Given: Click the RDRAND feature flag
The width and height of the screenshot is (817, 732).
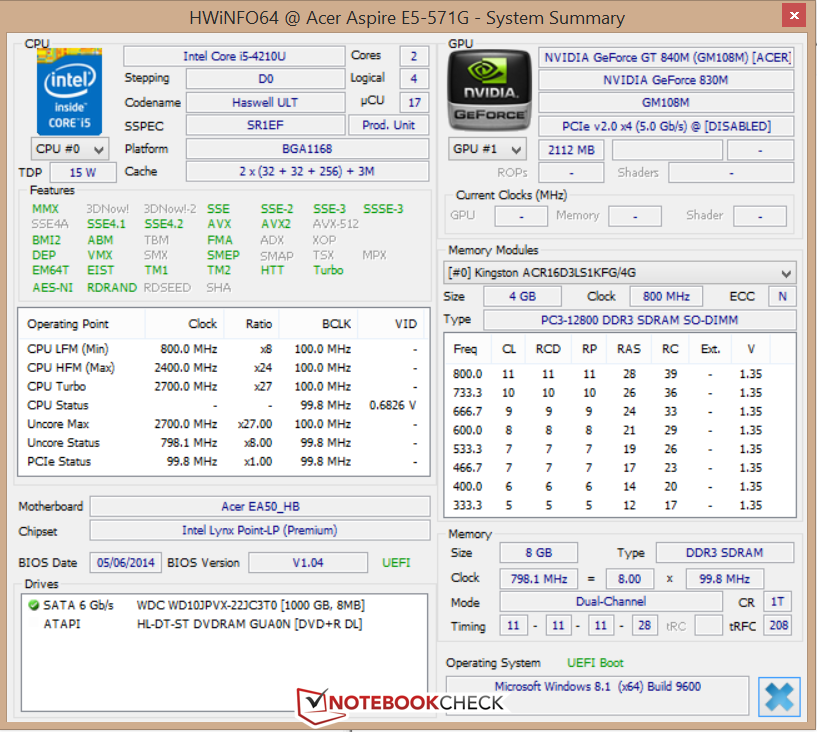Looking at the screenshot, I should point(112,288).
